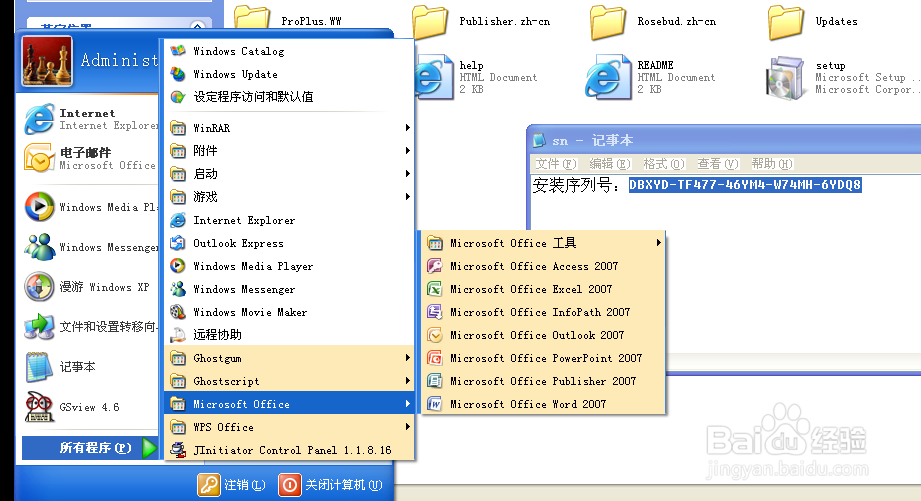Open the Publisher.zh-cn folder
921x501 pixels.
click(482, 21)
